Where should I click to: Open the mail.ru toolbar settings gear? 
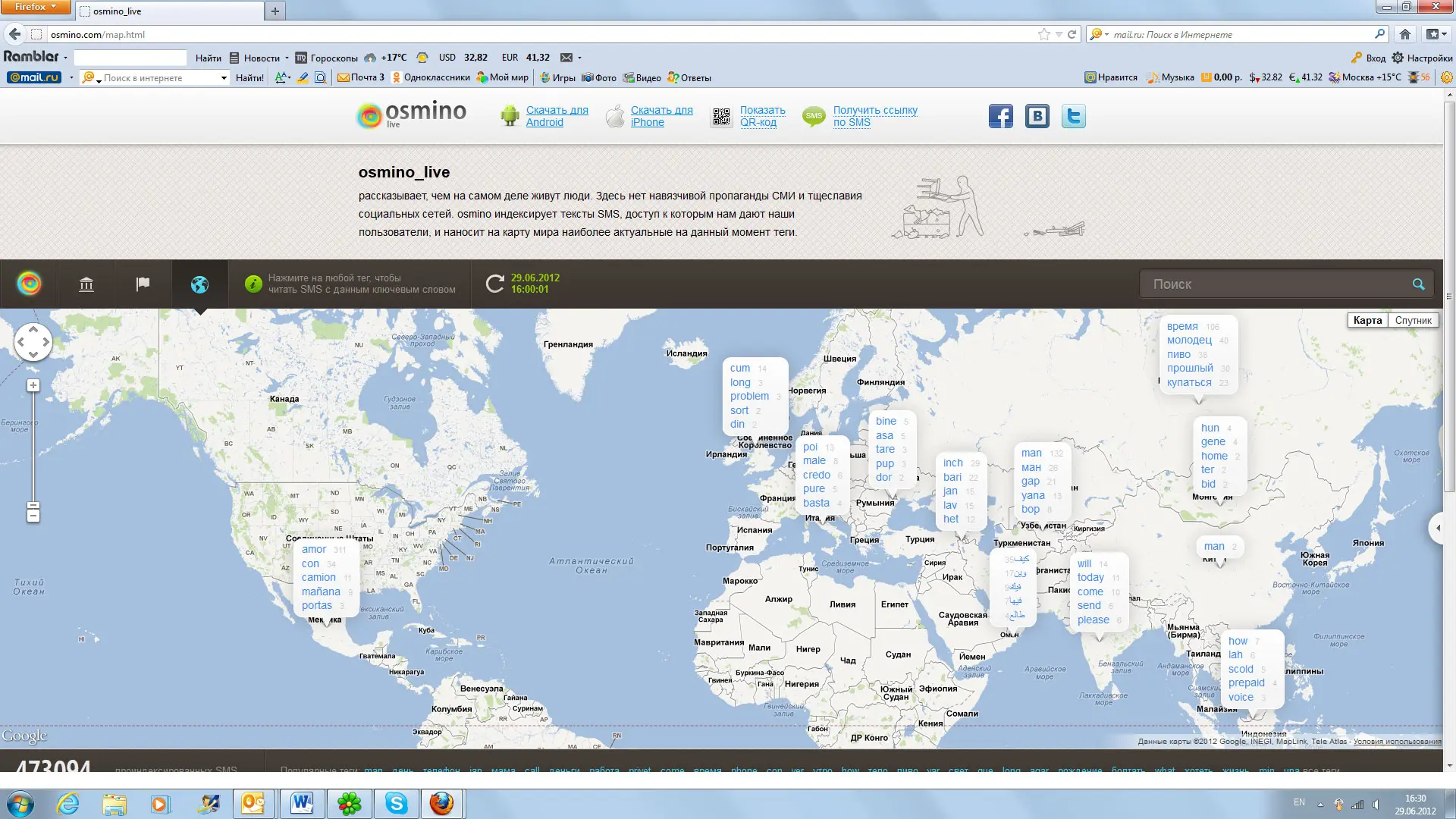[1446, 77]
